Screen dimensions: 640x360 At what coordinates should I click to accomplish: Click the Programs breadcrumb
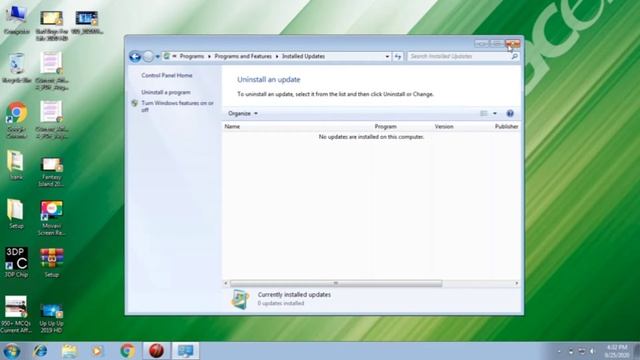[191, 56]
